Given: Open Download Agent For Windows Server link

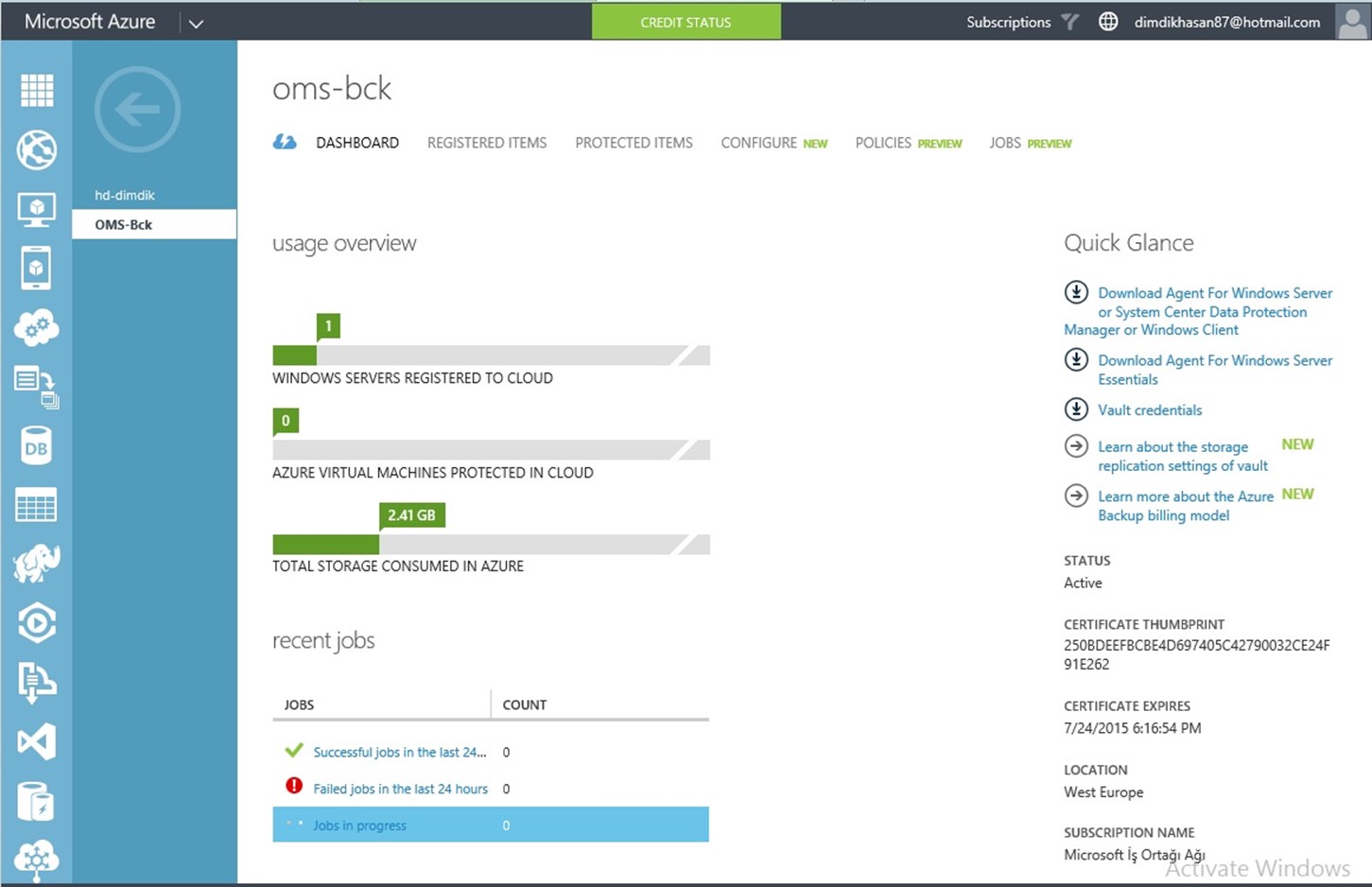Looking at the screenshot, I should [x=1198, y=311].
